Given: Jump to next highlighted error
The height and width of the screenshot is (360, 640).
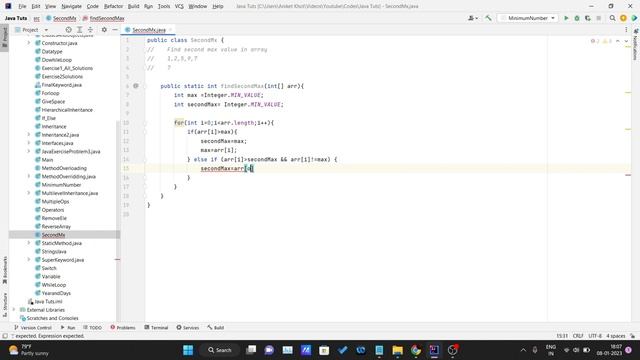Looking at the screenshot, I should click(x=626, y=41).
